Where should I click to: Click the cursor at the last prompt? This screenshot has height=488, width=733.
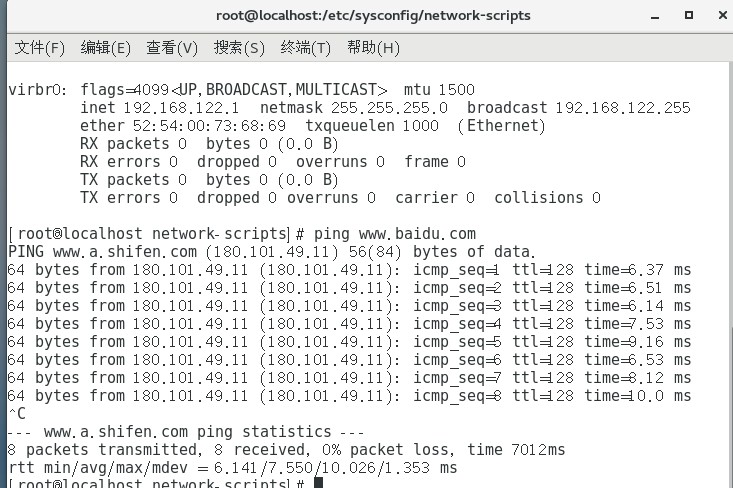click(318, 483)
